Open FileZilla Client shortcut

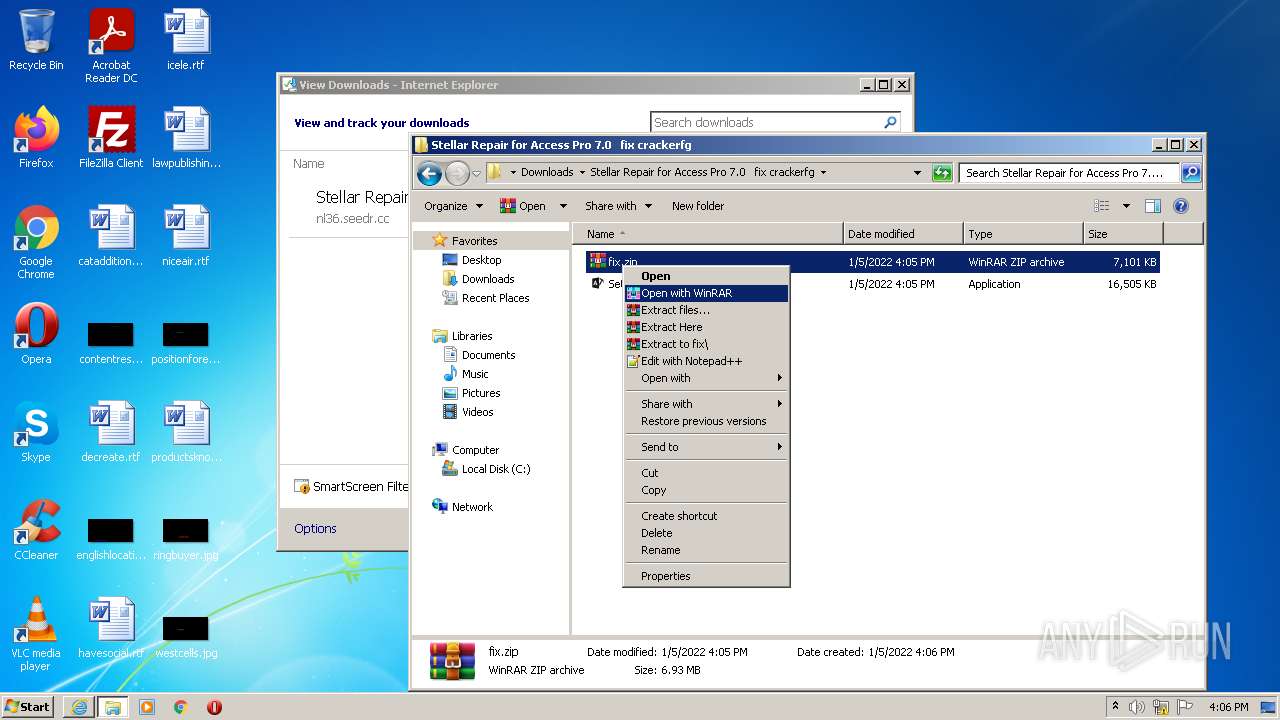(111, 138)
